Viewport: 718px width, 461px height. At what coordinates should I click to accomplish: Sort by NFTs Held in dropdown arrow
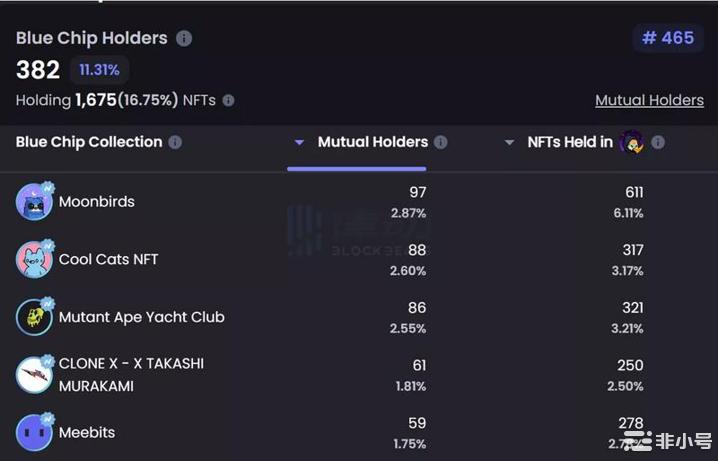[509, 142]
